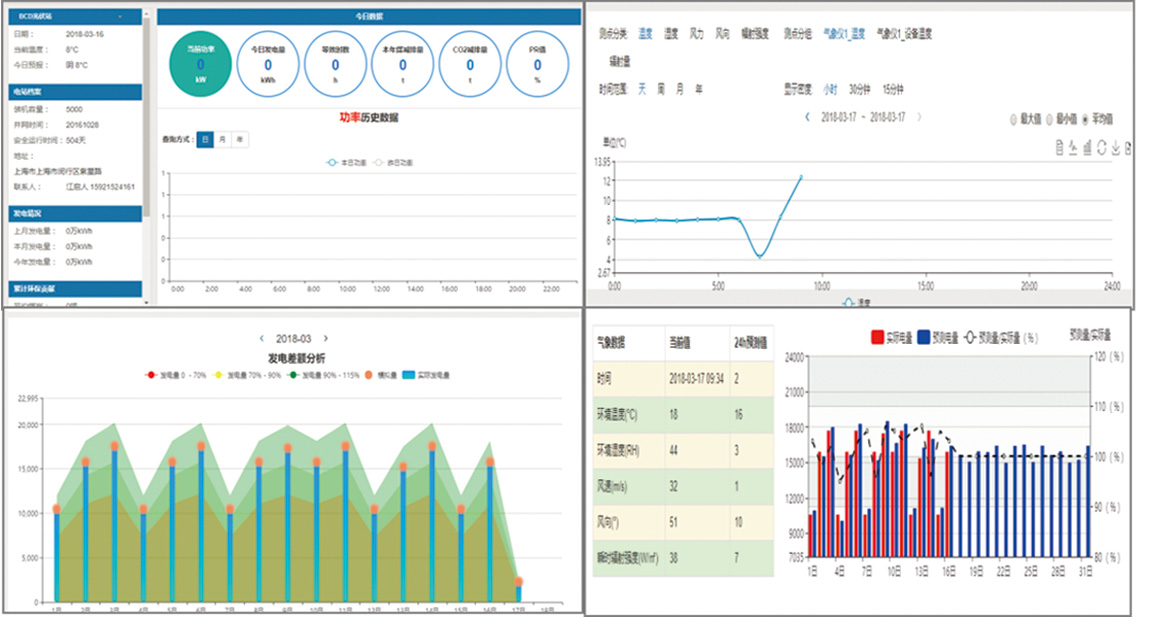Open data view icon in chart toolbar

1059,148
